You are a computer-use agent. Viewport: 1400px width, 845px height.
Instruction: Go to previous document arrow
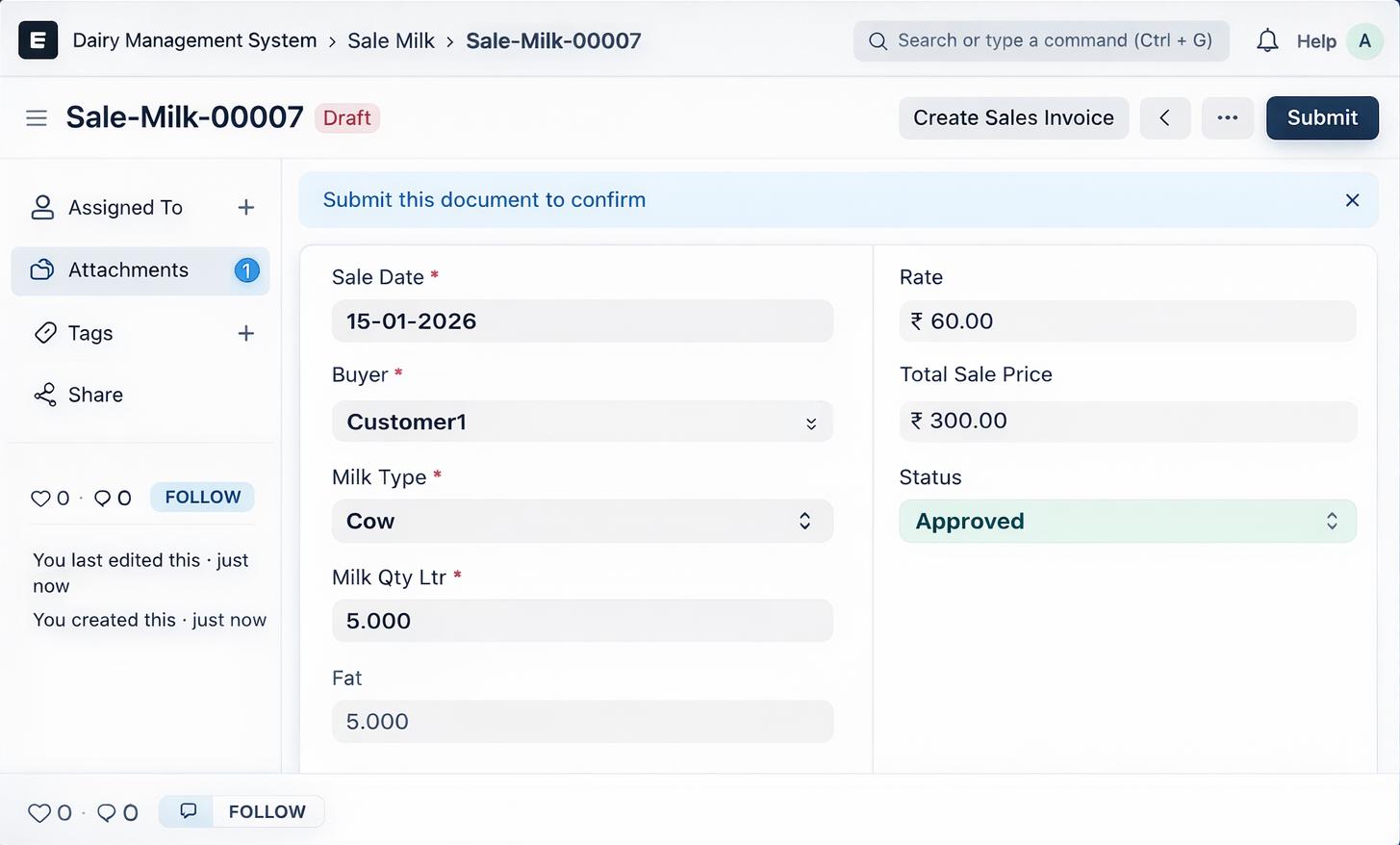[x=1165, y=117]
